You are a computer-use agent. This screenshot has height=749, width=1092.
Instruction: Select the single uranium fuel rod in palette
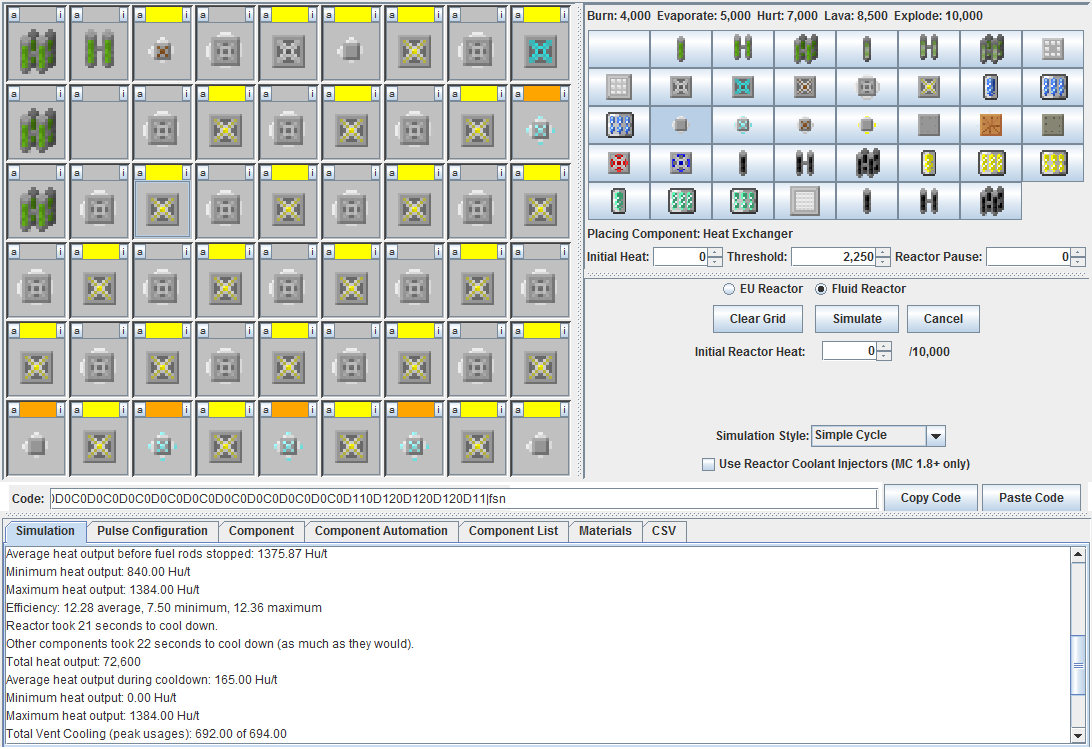click(x=680, y=48)
